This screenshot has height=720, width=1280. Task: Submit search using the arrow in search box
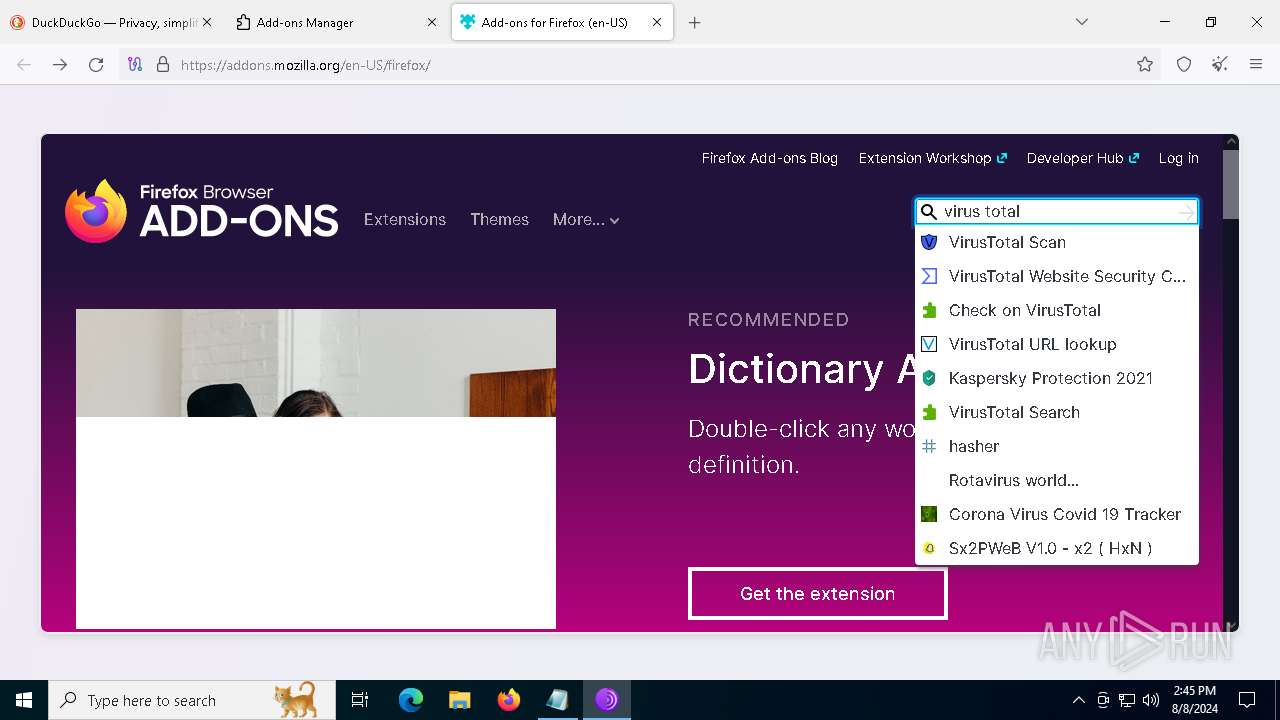click(1186, 212)
